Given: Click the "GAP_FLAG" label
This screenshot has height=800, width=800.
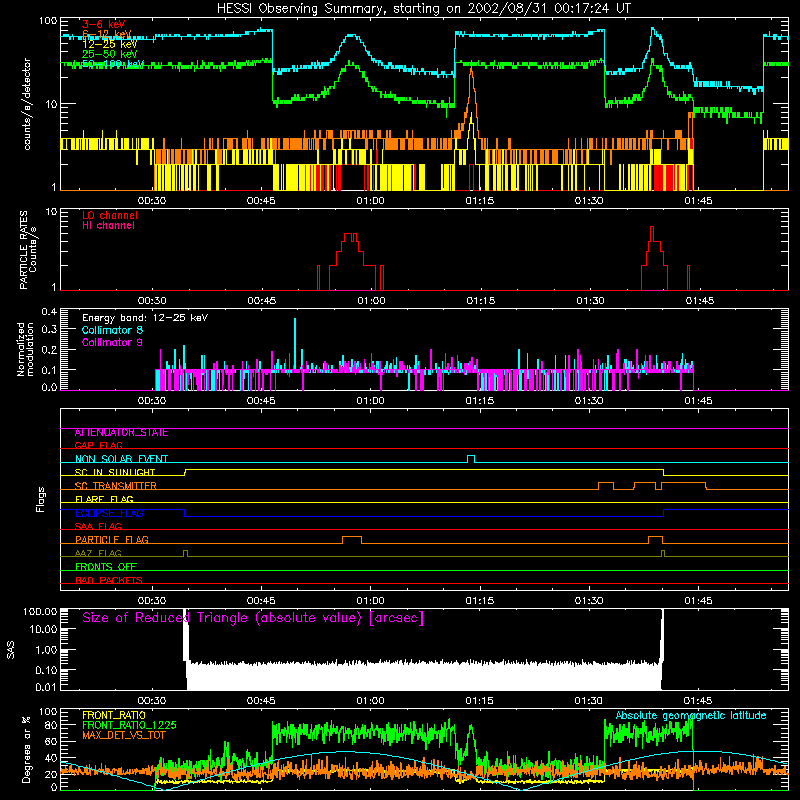Looking at the screenshot, I should coord(98,445).
